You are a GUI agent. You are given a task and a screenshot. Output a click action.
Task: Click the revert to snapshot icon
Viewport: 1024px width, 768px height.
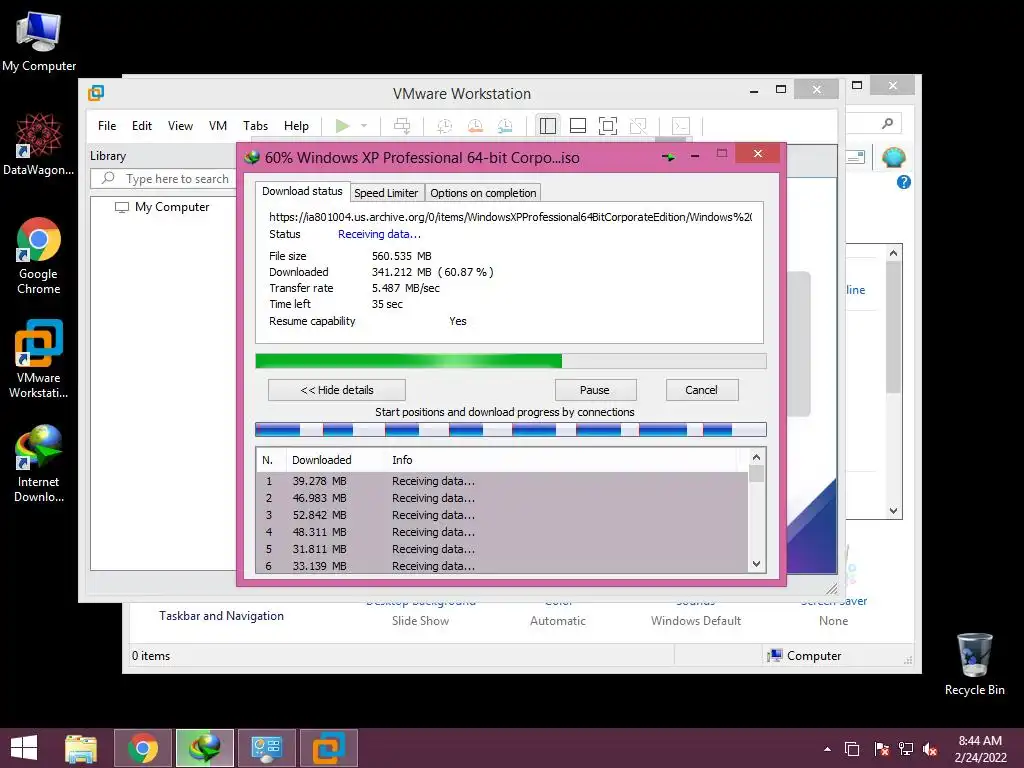point(475,125)
